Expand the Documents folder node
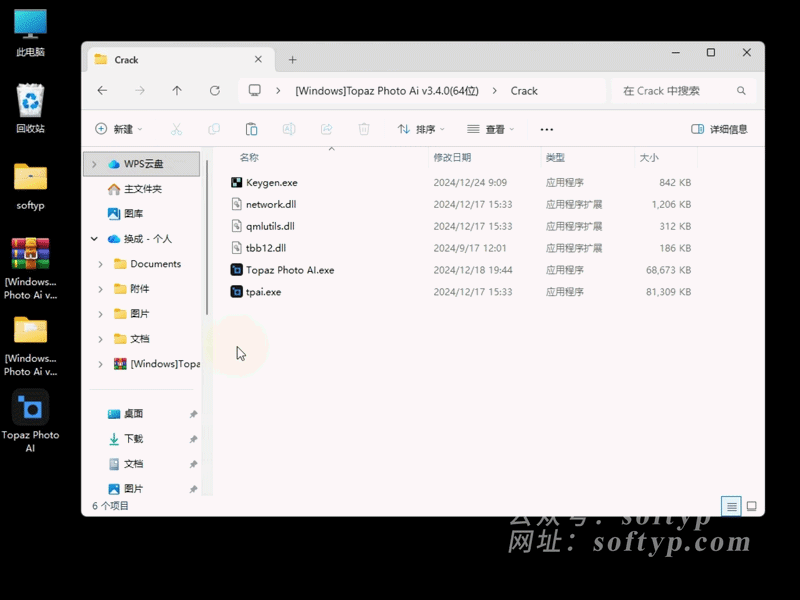 point(101,264)
